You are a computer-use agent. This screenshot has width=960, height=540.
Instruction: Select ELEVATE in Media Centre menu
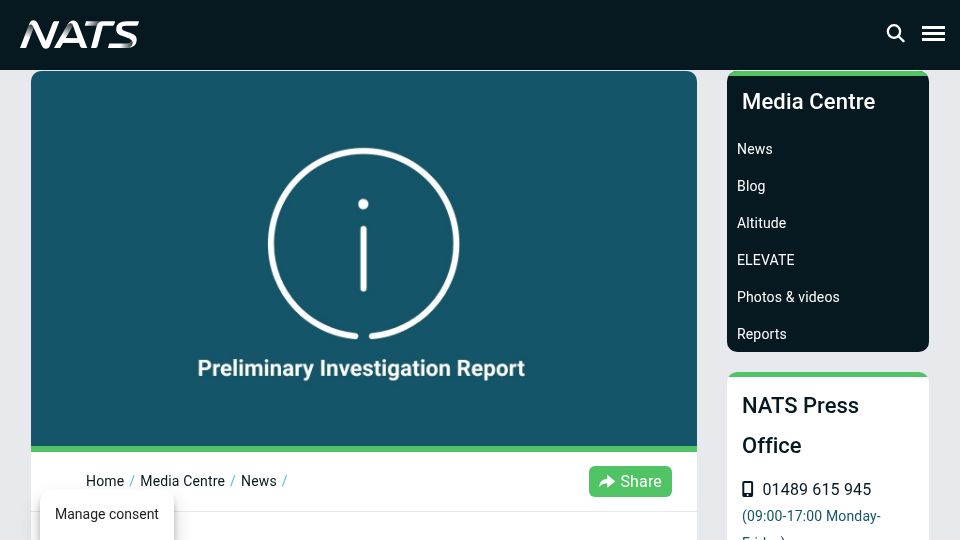click(765, 260)
